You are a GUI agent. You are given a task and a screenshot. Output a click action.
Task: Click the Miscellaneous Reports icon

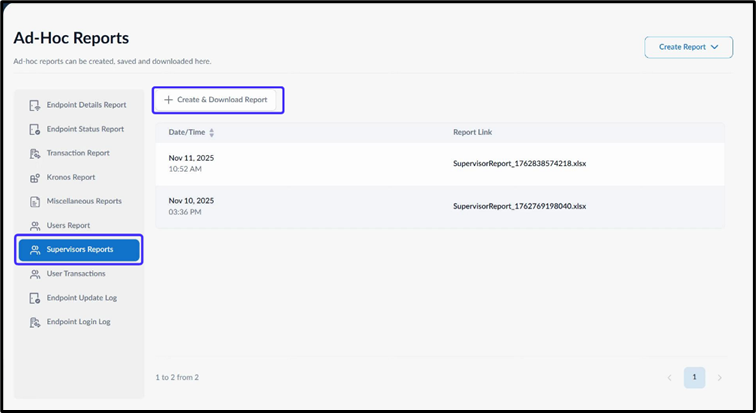click(x=35, y=202)
